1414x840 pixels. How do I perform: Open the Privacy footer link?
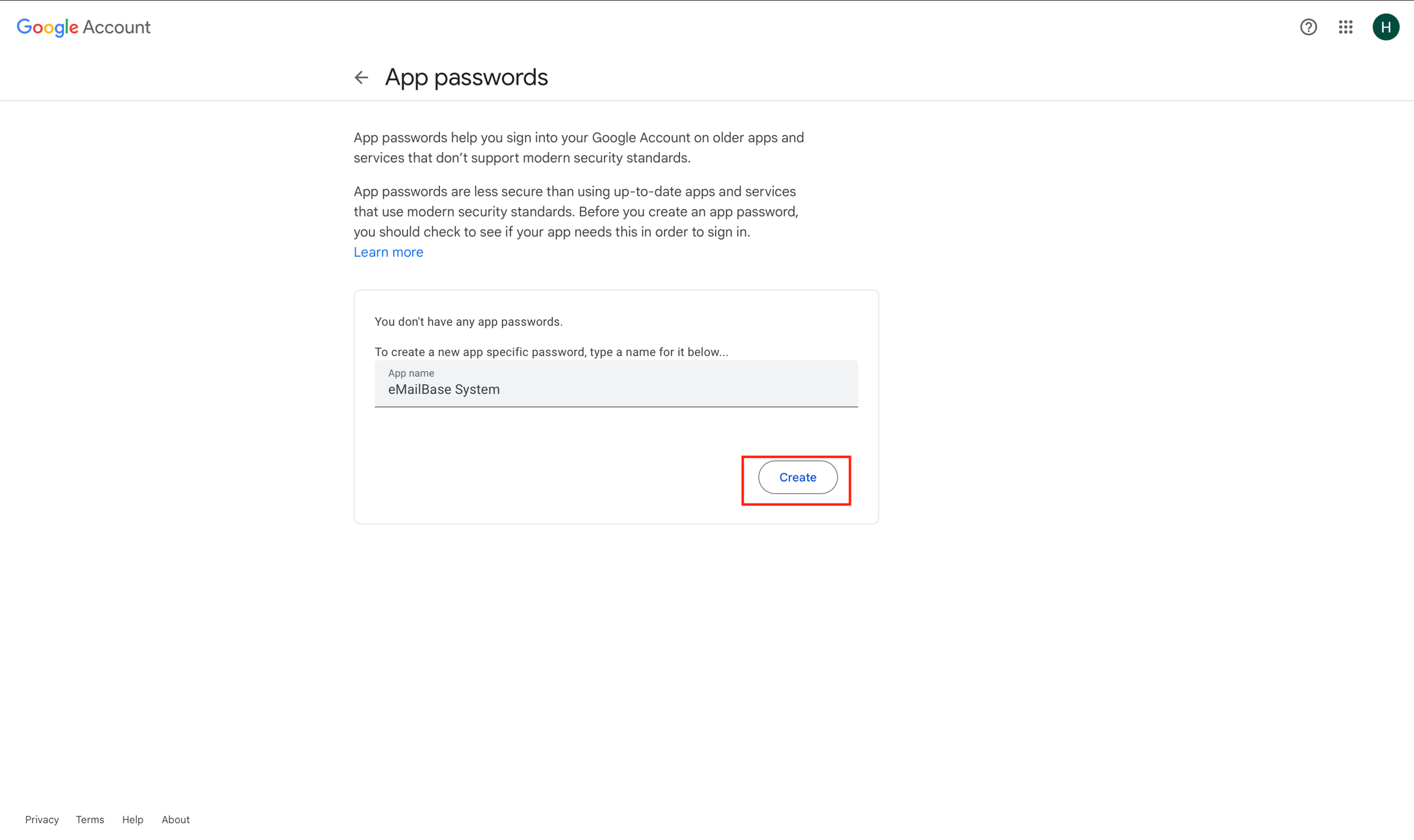[42, 819]
